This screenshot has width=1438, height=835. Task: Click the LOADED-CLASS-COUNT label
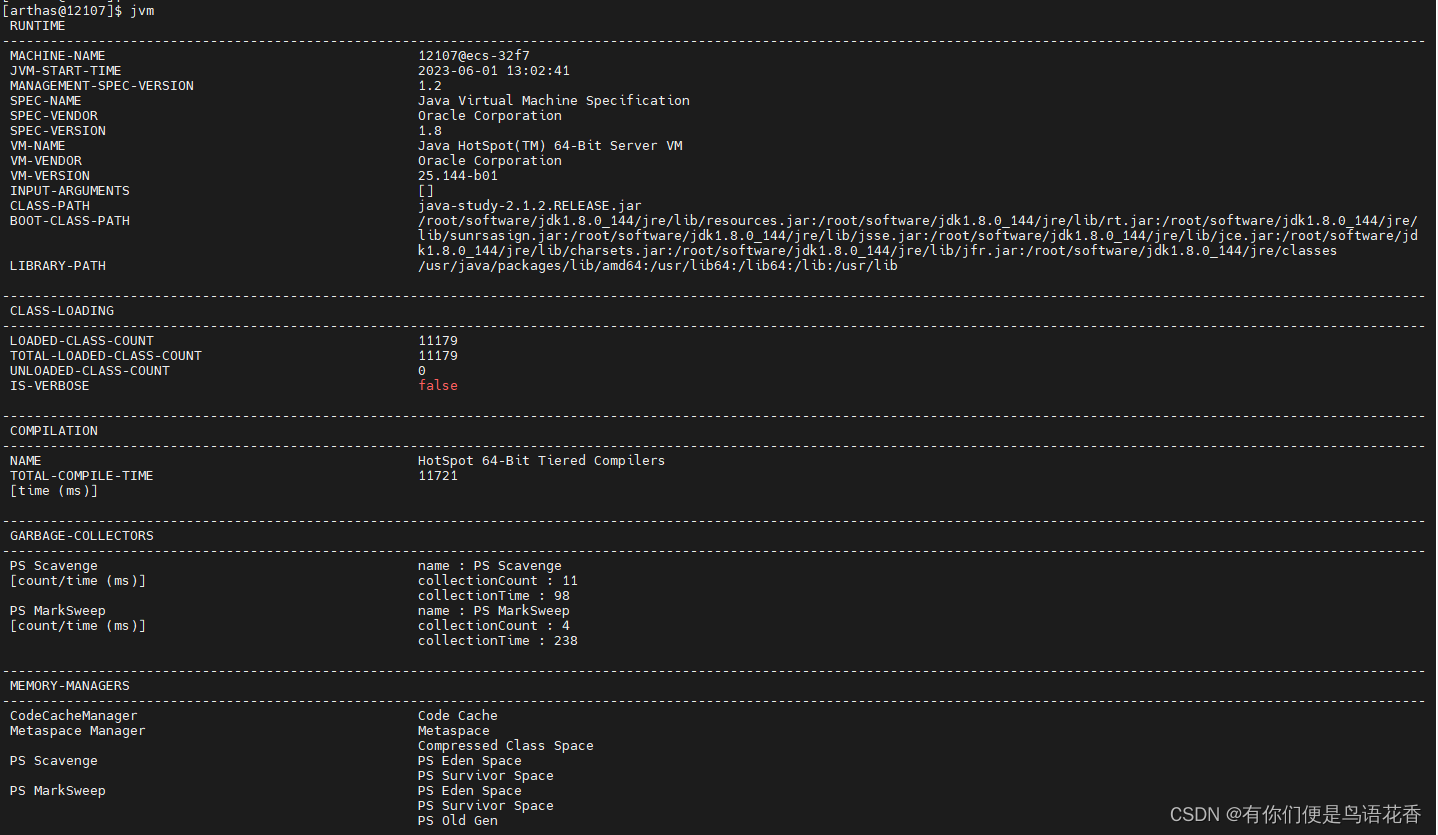(82, 341)
